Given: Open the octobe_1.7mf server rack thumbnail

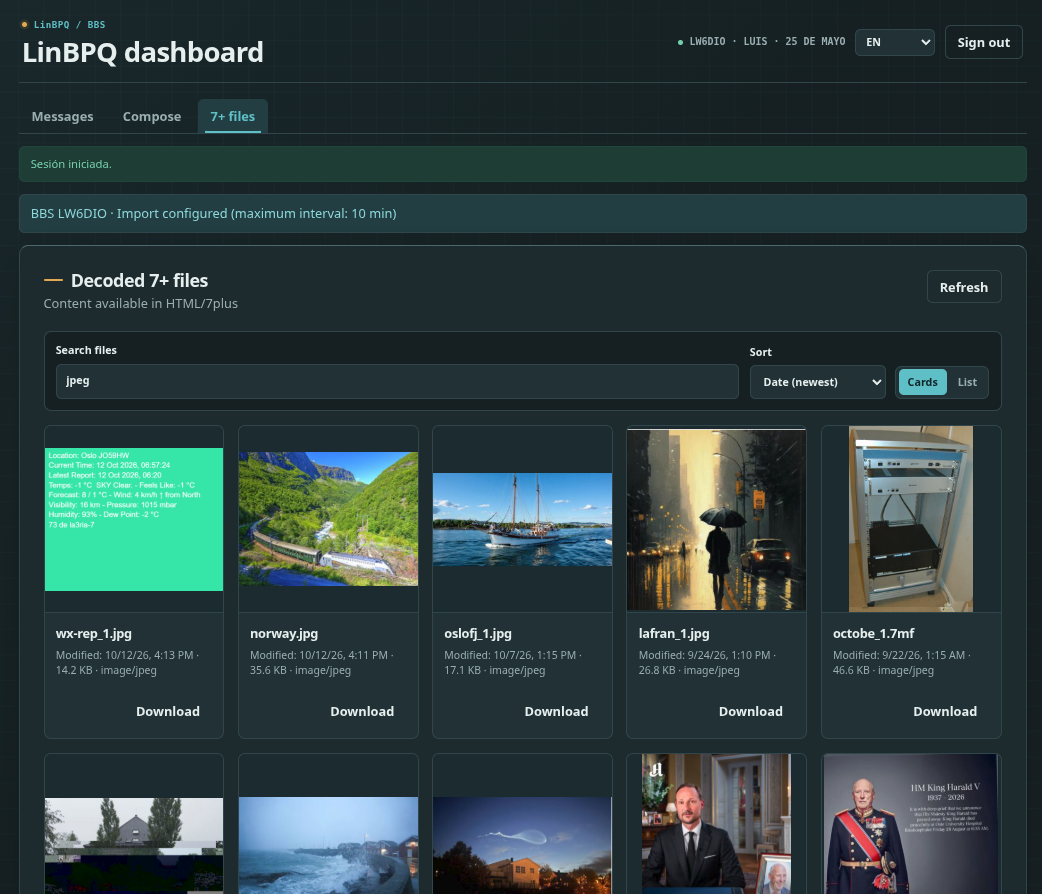Looking at the screenshot, I should tap(910, 519).
